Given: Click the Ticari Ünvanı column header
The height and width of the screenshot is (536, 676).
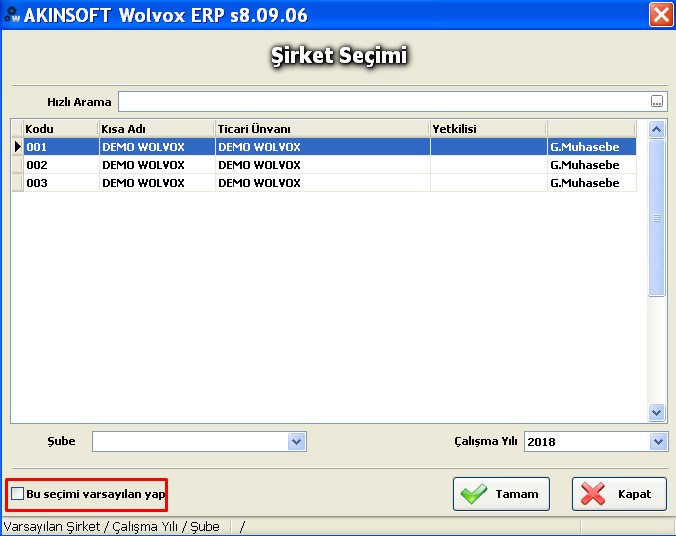Looking at the screenshot, I should [322, 129].
